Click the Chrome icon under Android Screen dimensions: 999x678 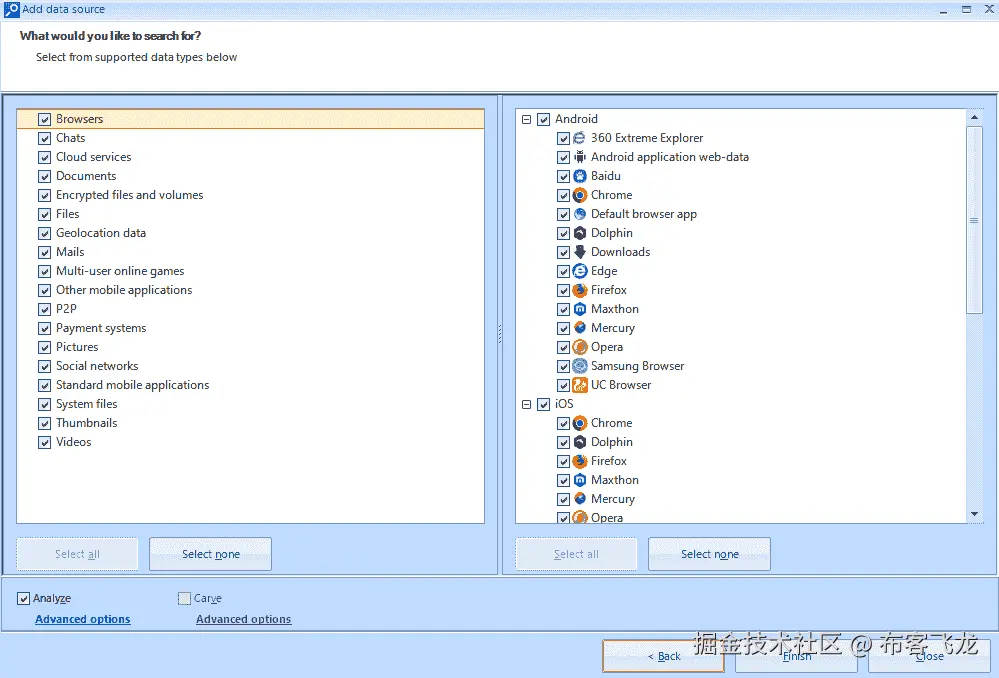coord(579,195)
